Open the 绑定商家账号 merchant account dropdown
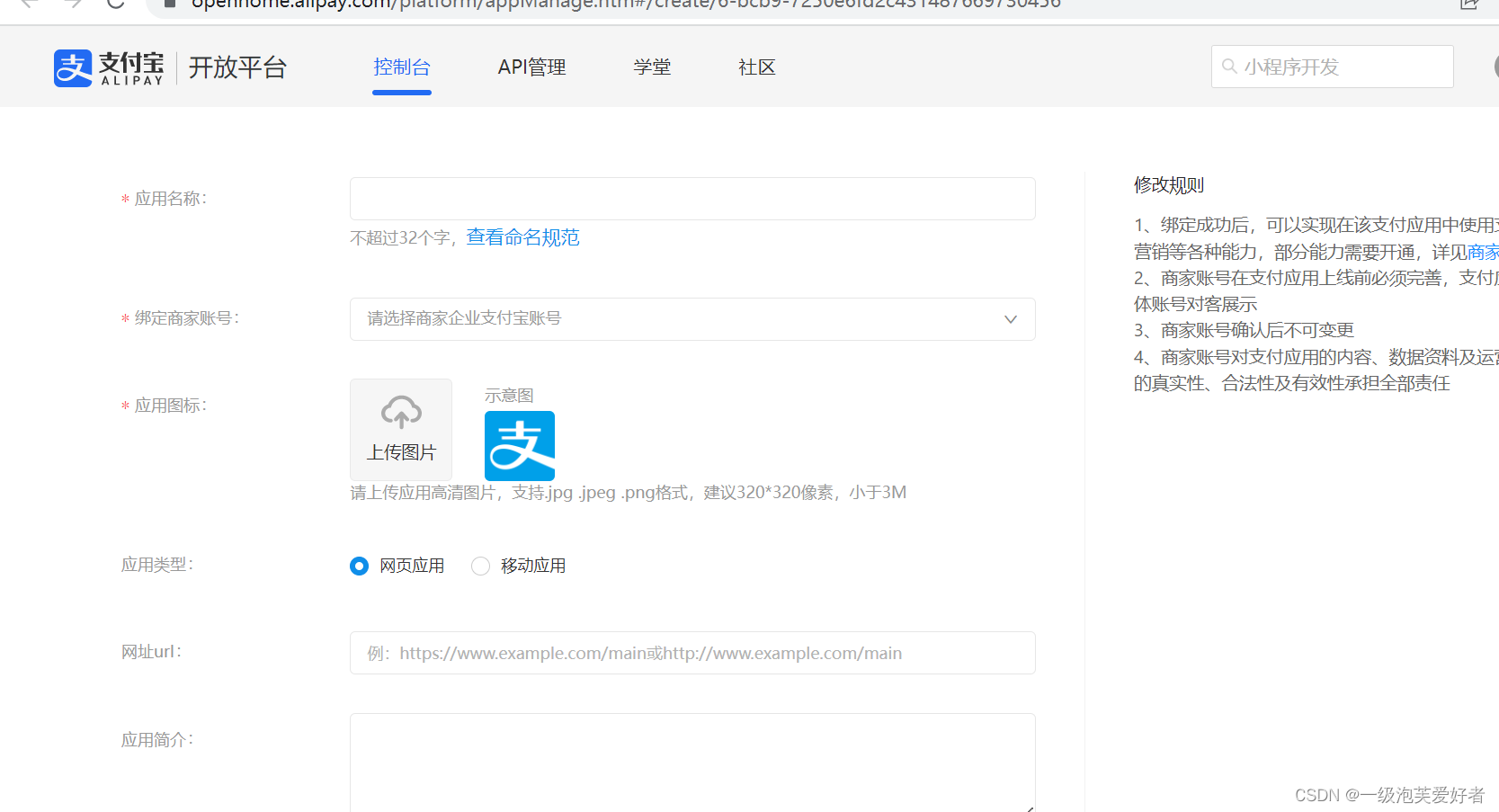Screen dimensions: 1499x812 692,319
